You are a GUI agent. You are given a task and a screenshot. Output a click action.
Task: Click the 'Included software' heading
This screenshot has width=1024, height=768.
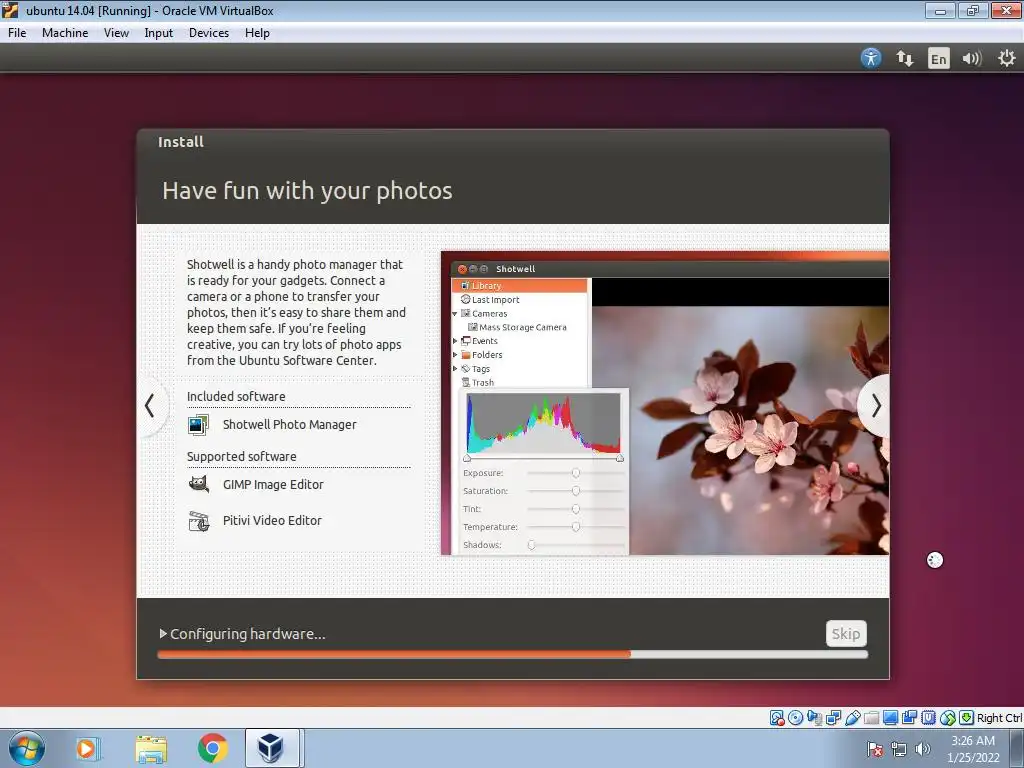(x=236, y=396)
